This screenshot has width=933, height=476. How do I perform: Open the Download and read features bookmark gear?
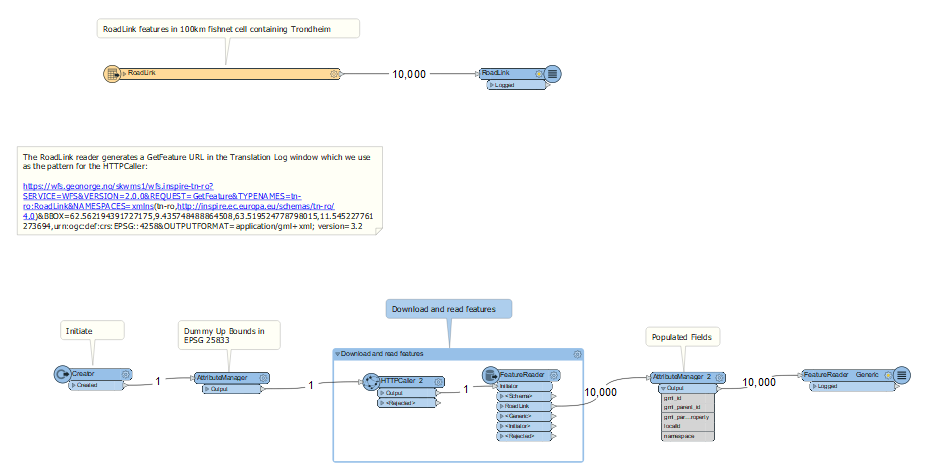coord(577,354)
